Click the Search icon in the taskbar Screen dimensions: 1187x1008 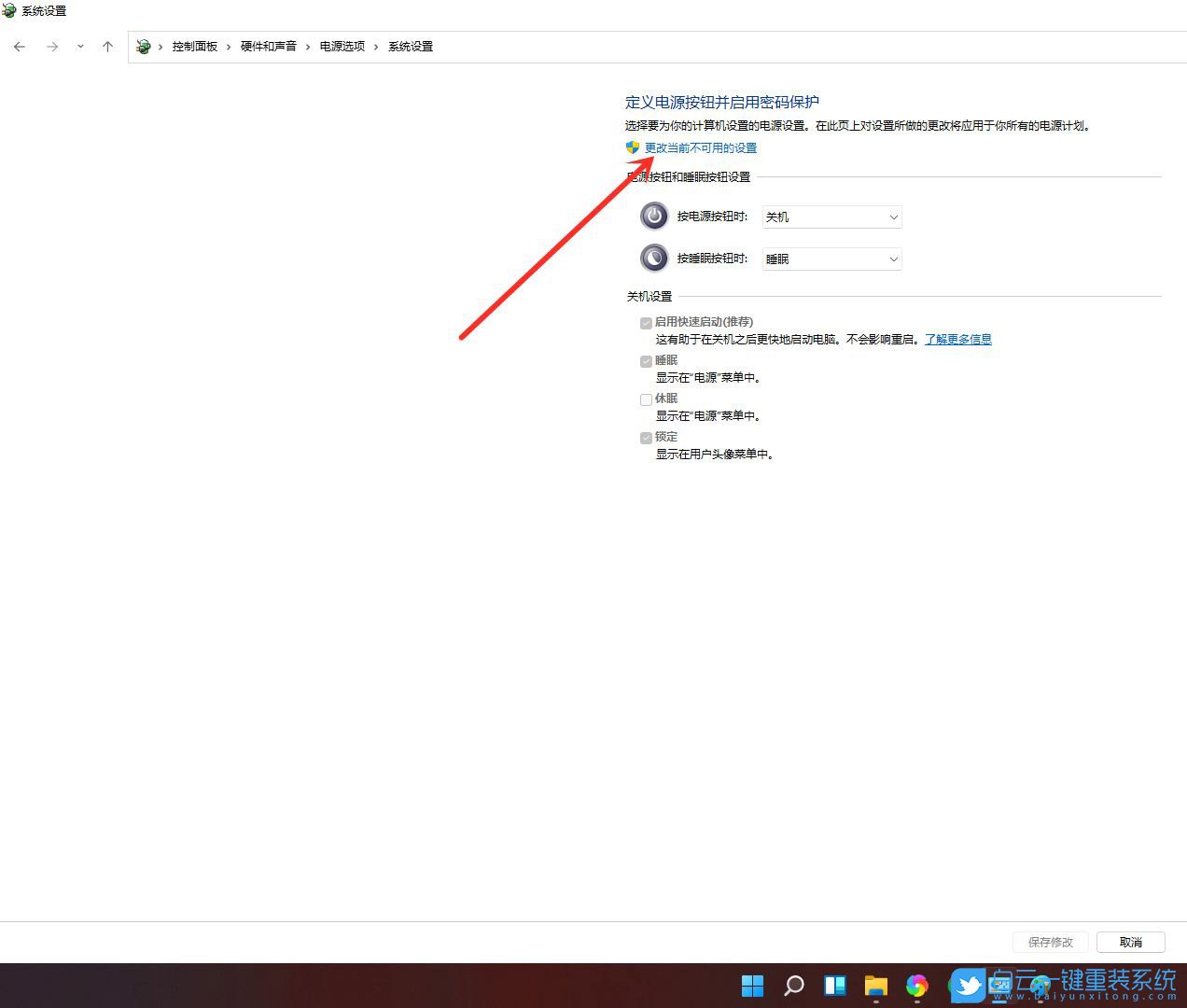click(x=793, y=986)
